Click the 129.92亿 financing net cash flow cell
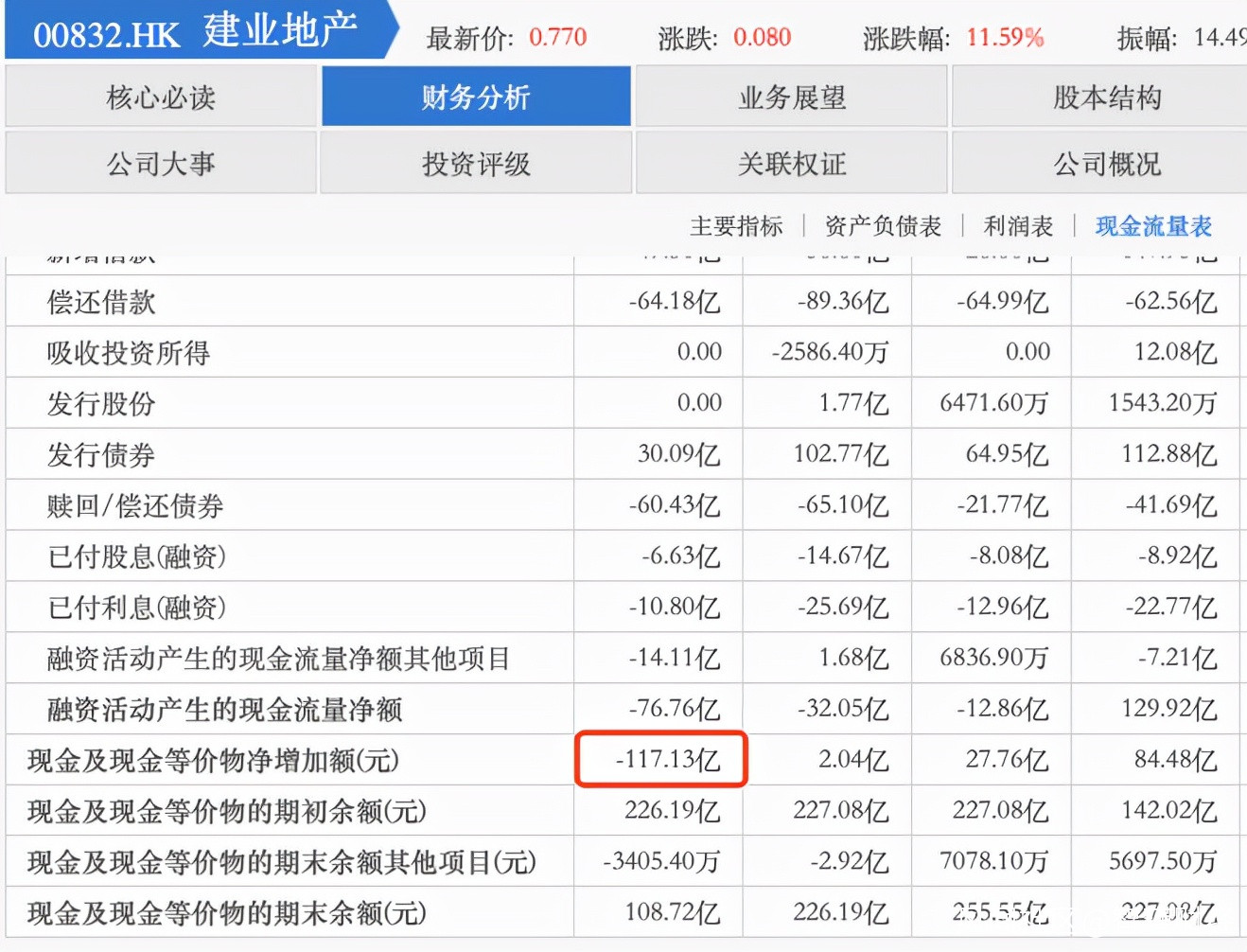The image size is (1247, 952). click(x=1169, y=710)
